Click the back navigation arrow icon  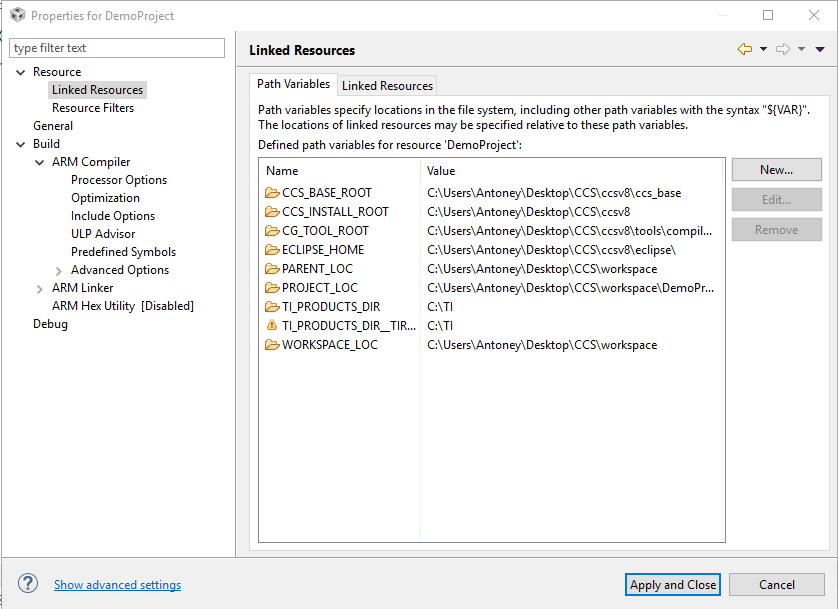(x=744, y=49)
